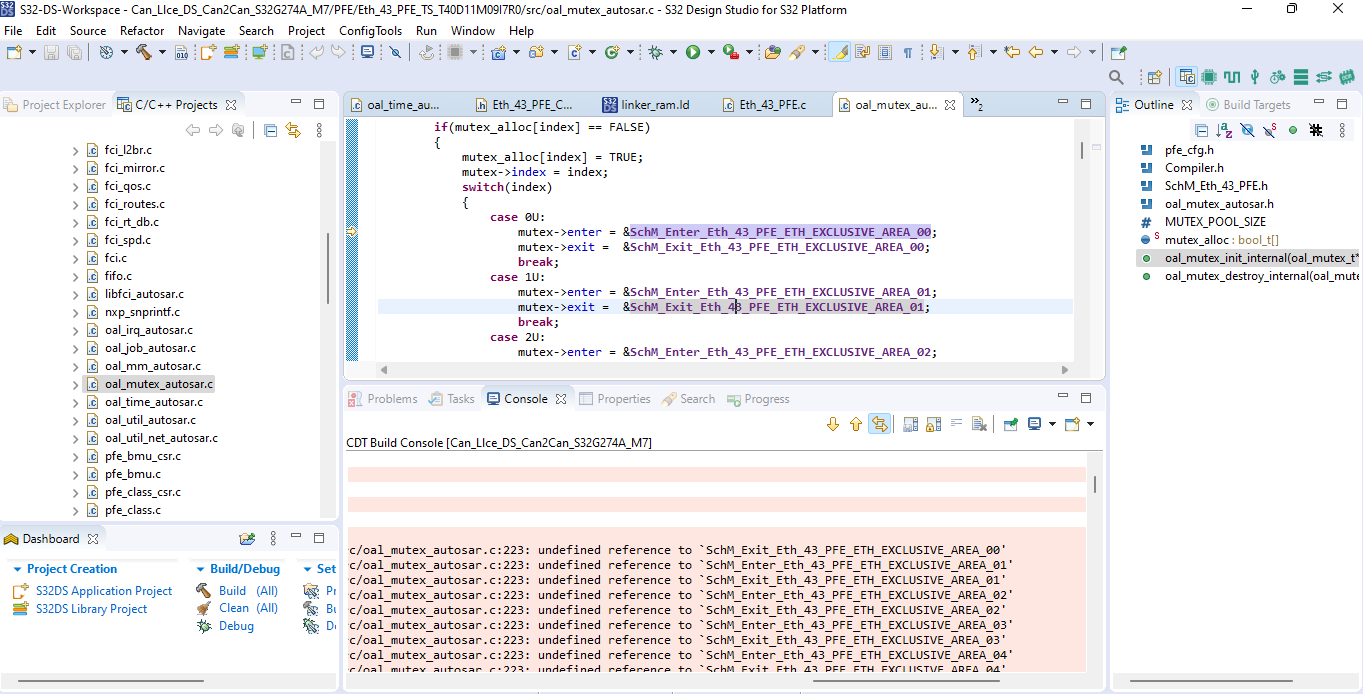Toggle Scroll Lock in Console toolbar

point(933,424)
